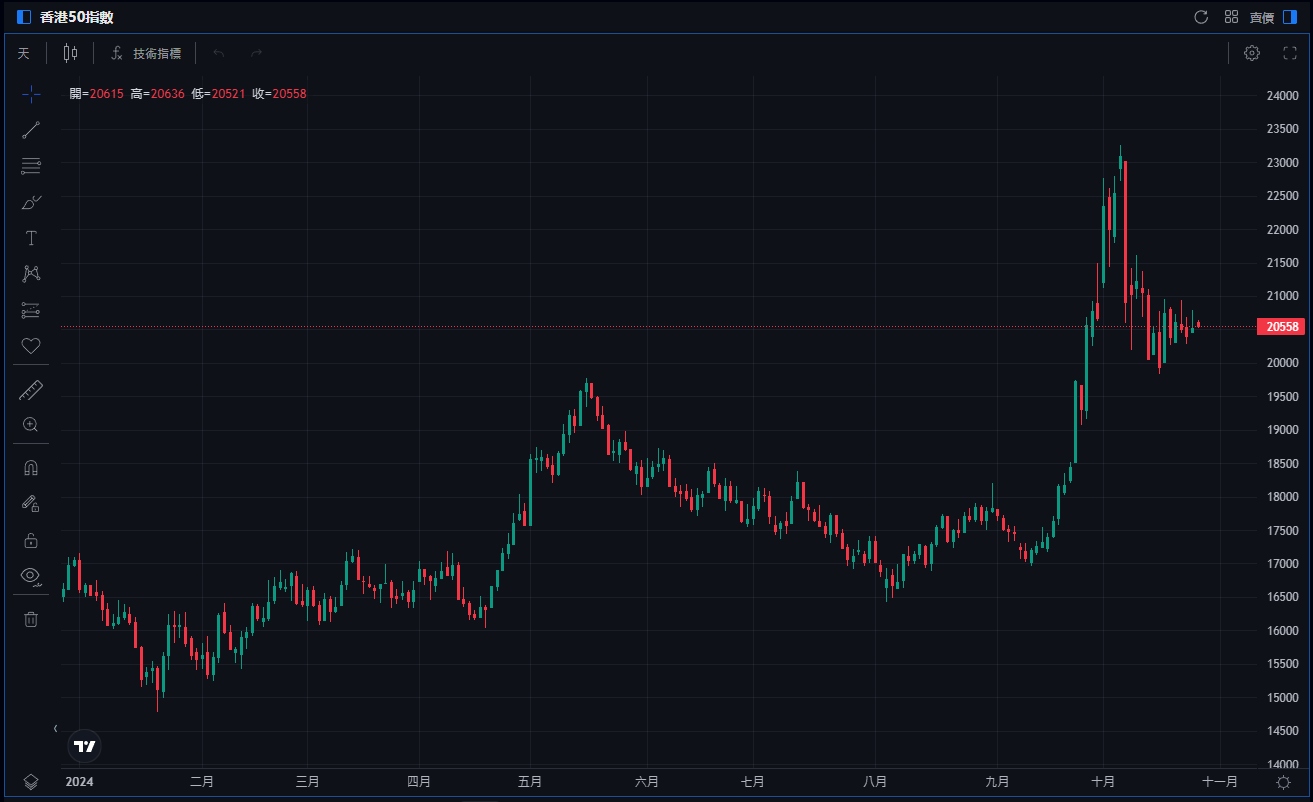Screen dimensions: 1313x802
Task: Toggle stay-in-drawing-mode pencil lock
Action: tap(31, 504)
